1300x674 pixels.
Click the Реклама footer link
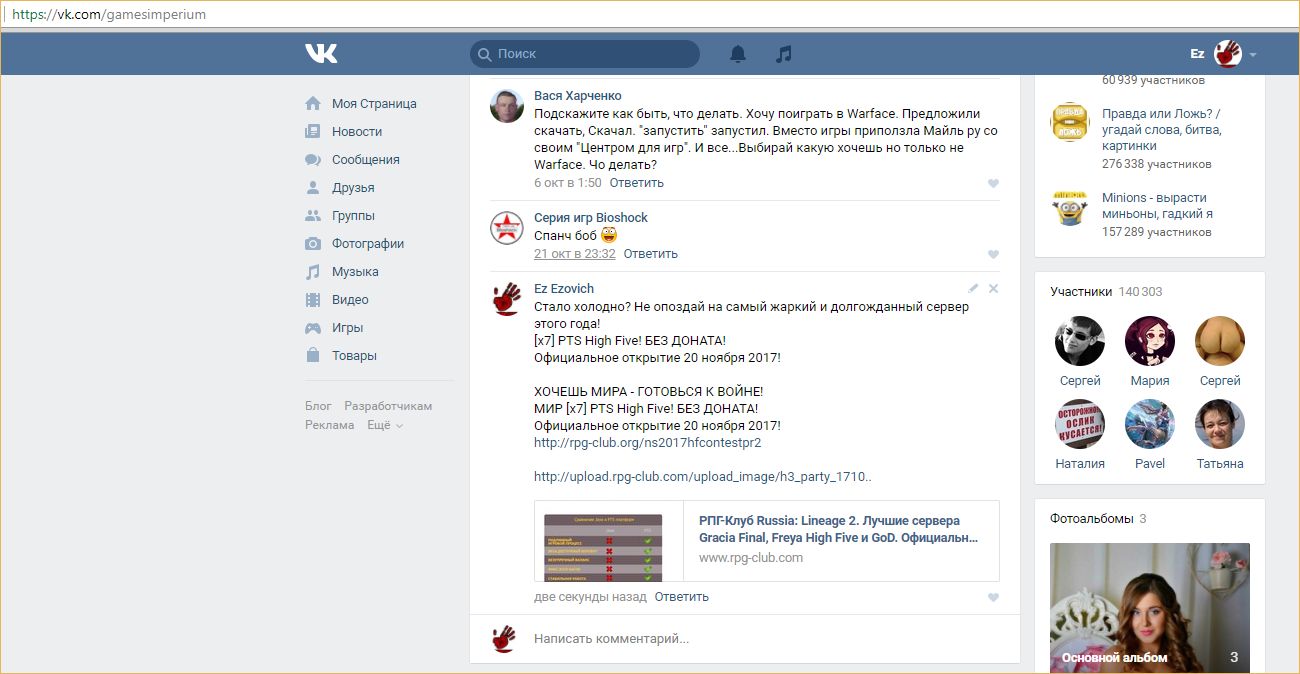[x=330, y=425]
